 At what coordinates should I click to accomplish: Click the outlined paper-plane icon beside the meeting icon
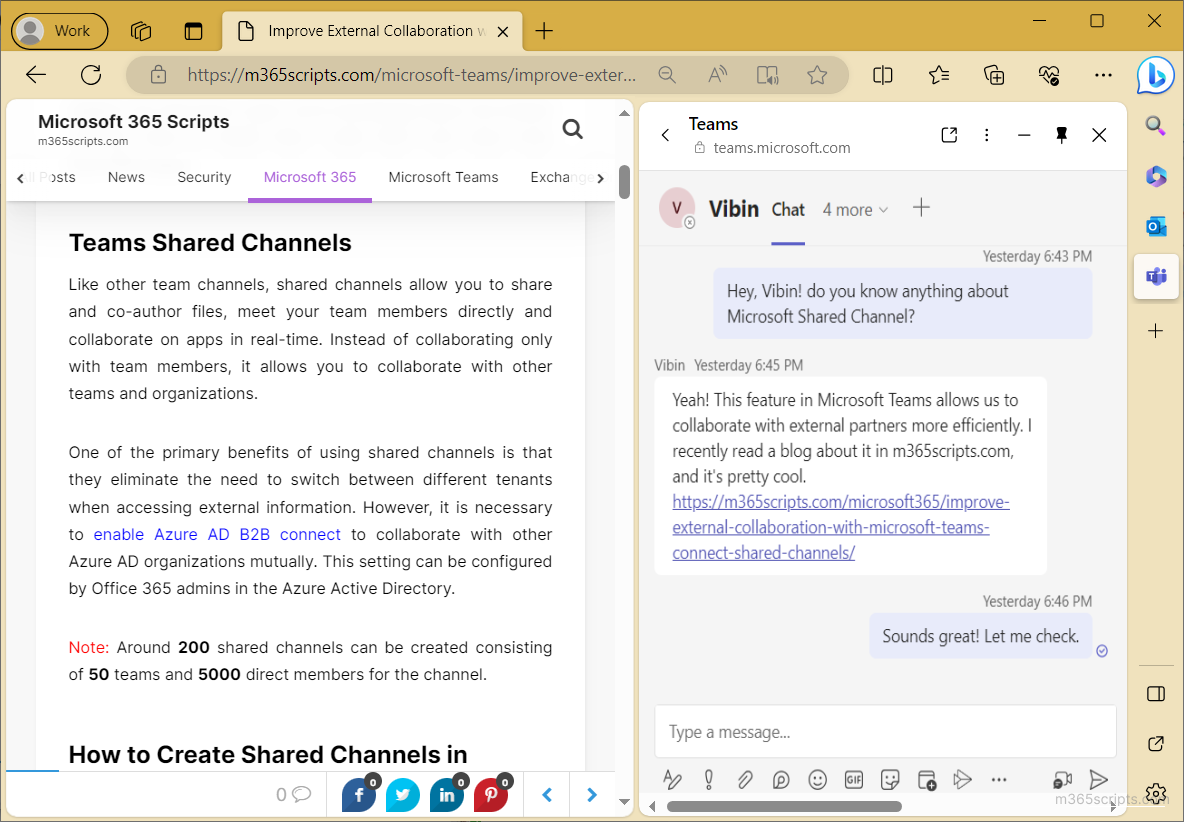962,779
